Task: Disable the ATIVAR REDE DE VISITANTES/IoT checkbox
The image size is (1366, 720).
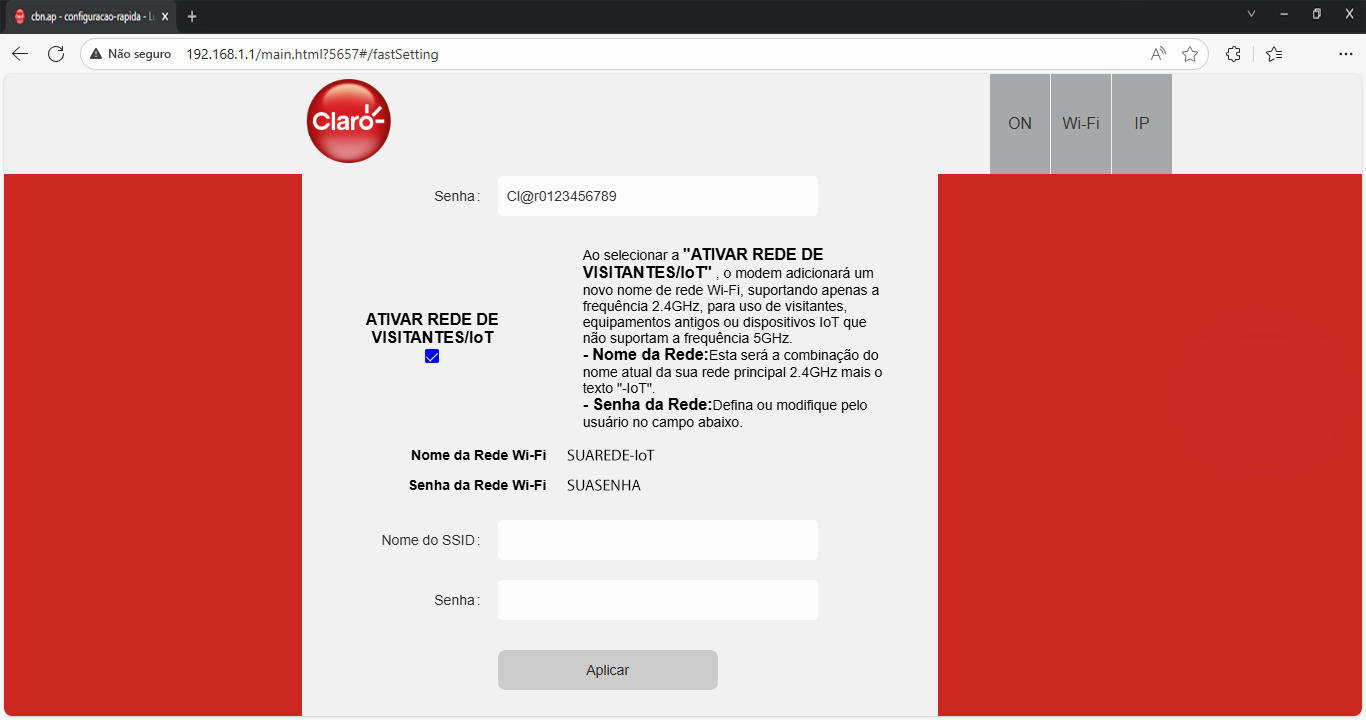Action: 432,357
